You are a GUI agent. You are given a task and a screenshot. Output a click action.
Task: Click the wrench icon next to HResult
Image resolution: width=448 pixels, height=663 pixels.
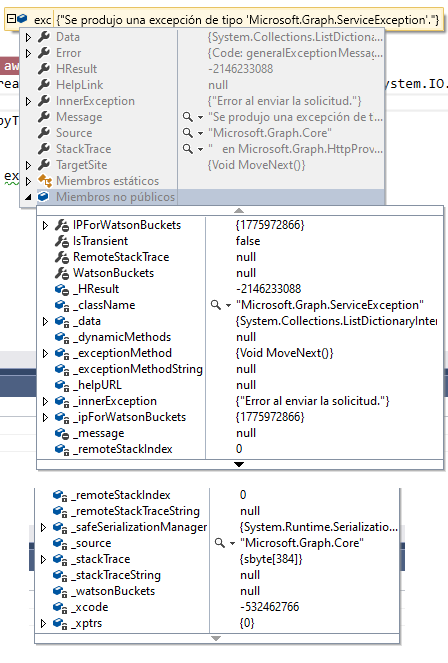(44, 69)
